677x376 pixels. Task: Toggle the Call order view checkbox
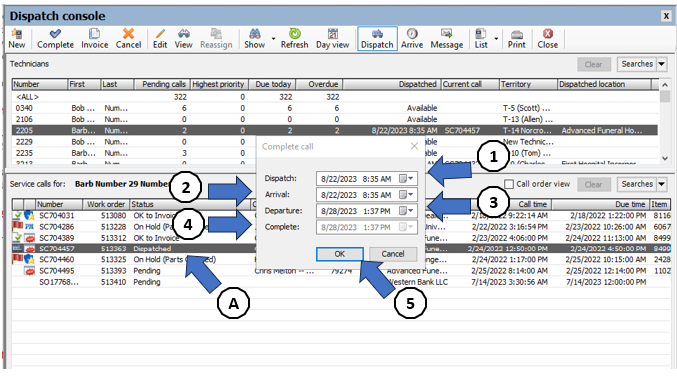click(x=509, y=184)
